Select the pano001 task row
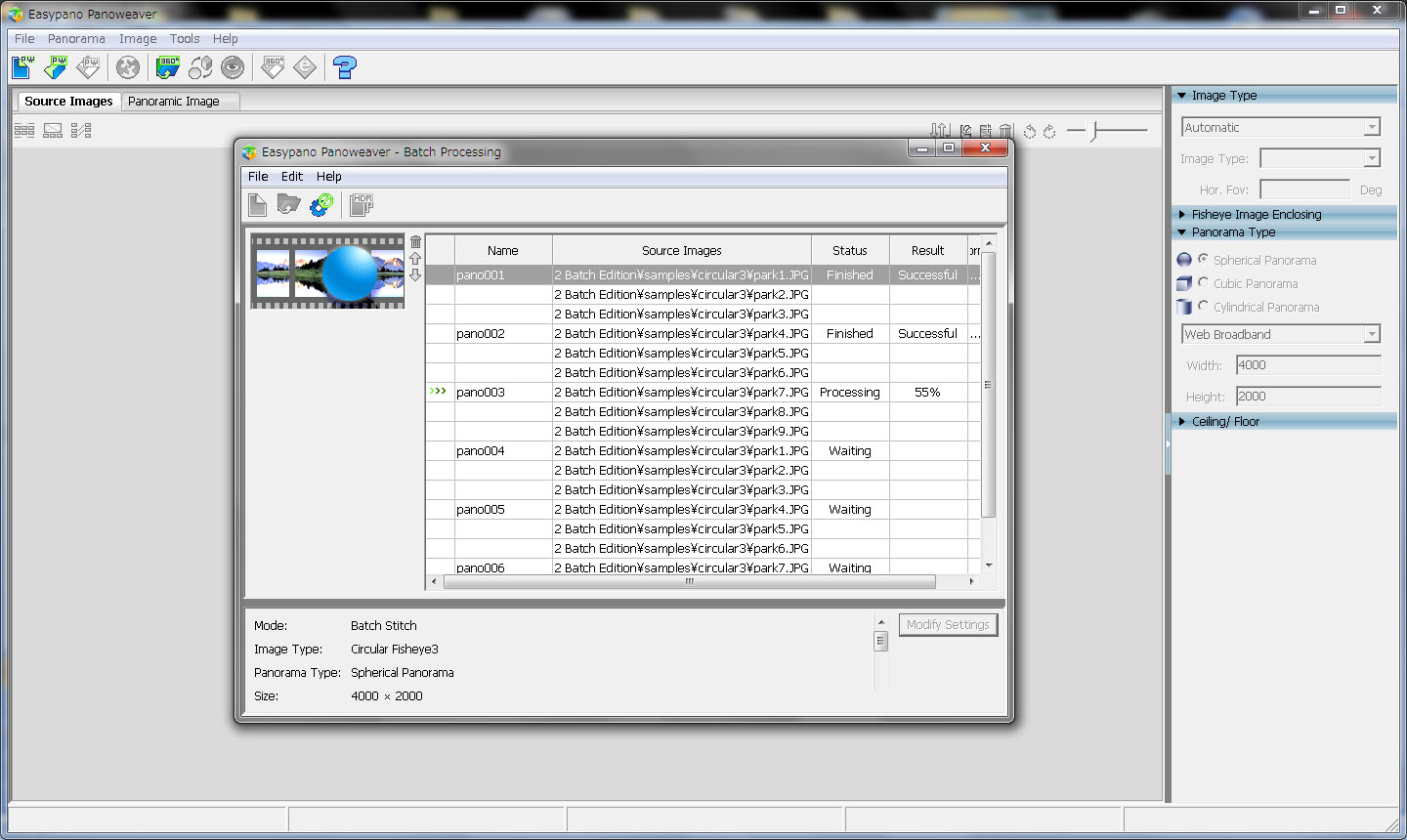The height and width of the screenshot is (840, 1407). coord(703,274)
